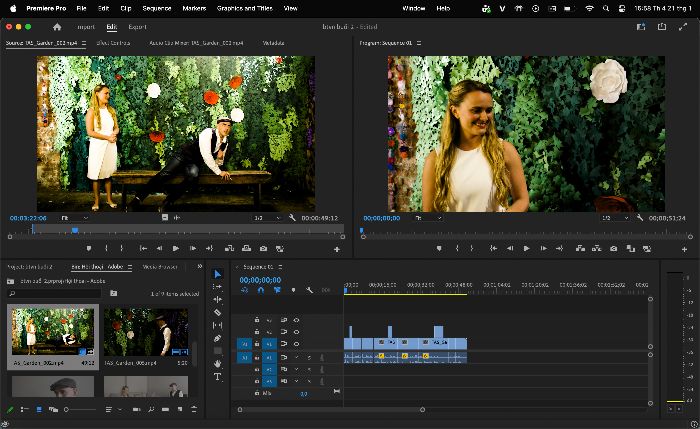This screenshot has width=700, height=429.
Task: Select the Selection tool arrow
Action: tap(217, 274)
